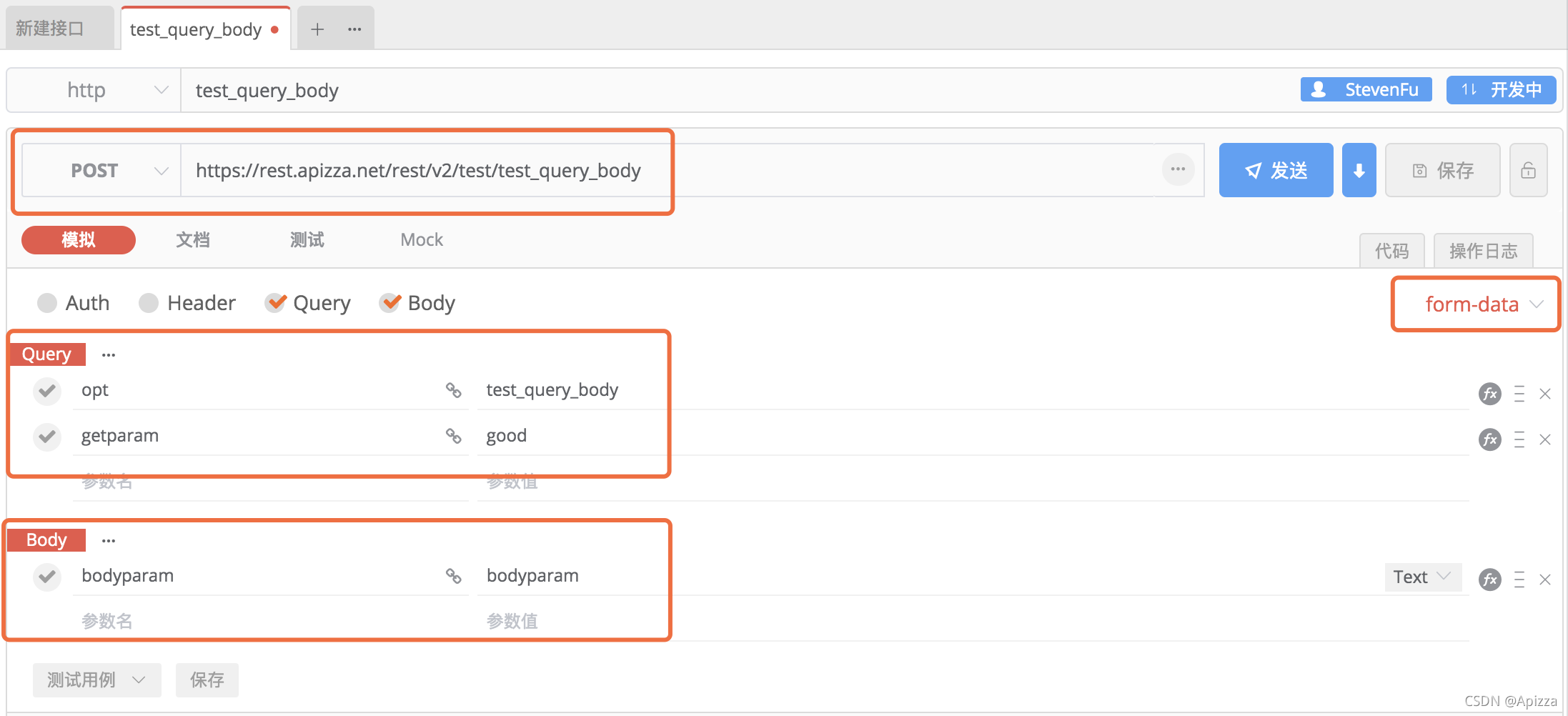Toggle the Auth option
This screenshot has height=716, width=1568.
tap(73, 303)
